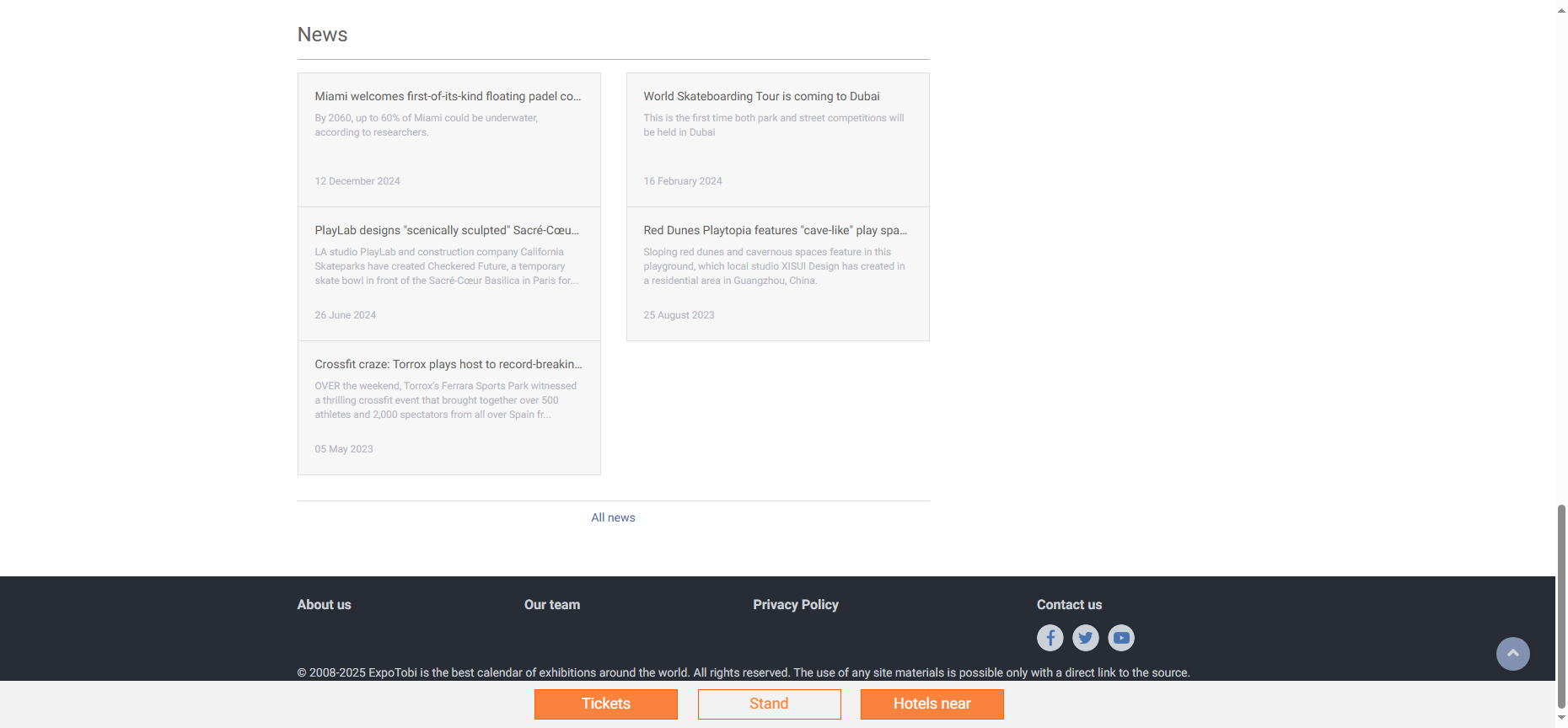1568x728 pixels.
Task: Open Red Dunes Playtopia news article
Action: pos(775,231)
